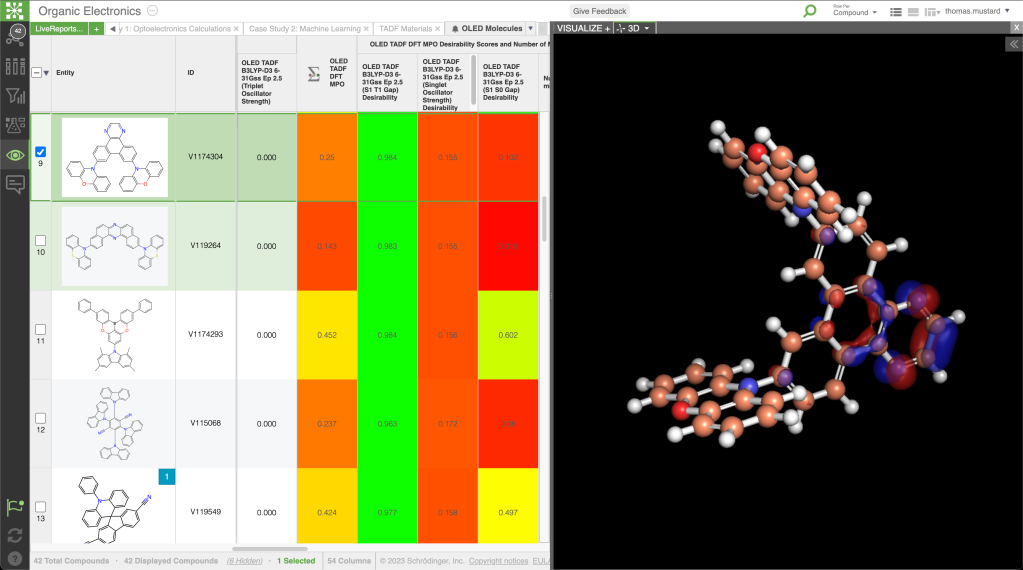Open the LiveDesign snowflake home logo
This screenshot has width=1023, height=570.
(x=14, y=10)
